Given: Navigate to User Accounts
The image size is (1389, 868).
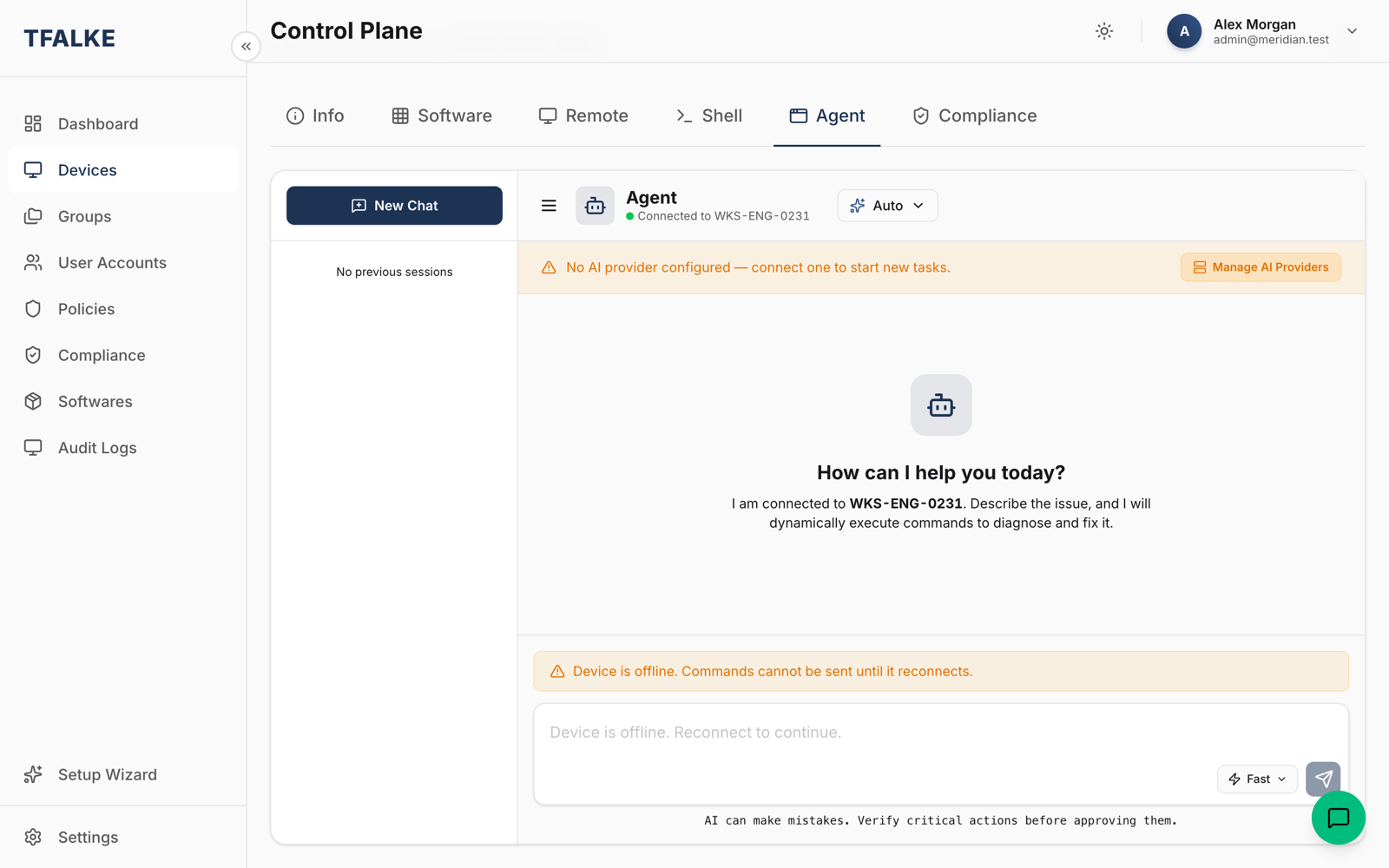Looking at the screenshot, I should click(x=123, y=263).
